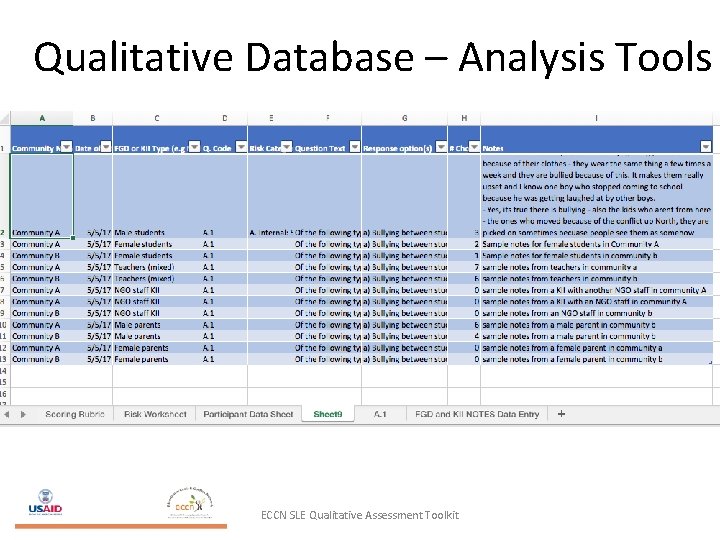The image size is (720, 540).
Task: Open the Risk Category filter dropdown
Action: click(286, 146)
